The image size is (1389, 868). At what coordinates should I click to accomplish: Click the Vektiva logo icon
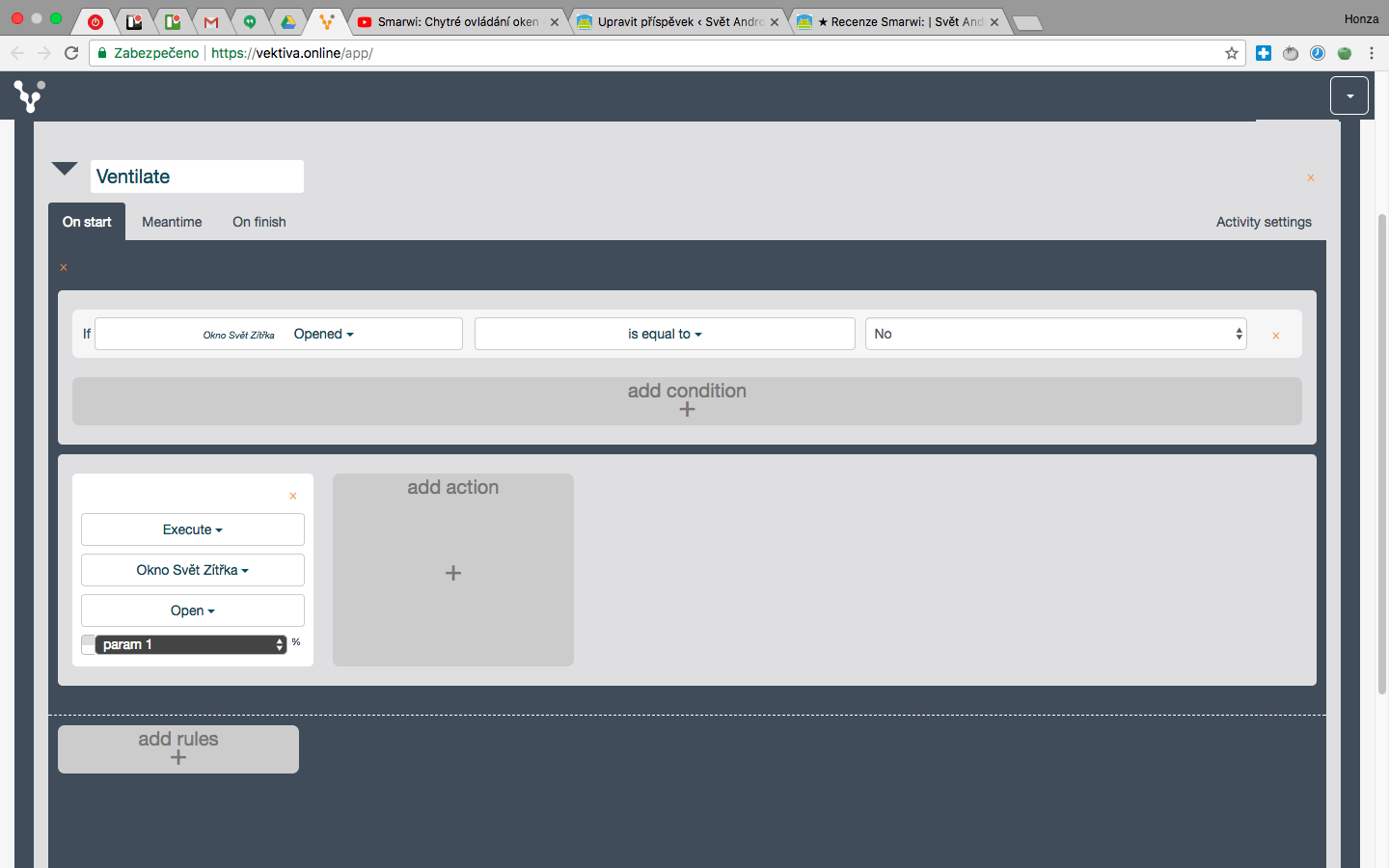tap(29, 96)
